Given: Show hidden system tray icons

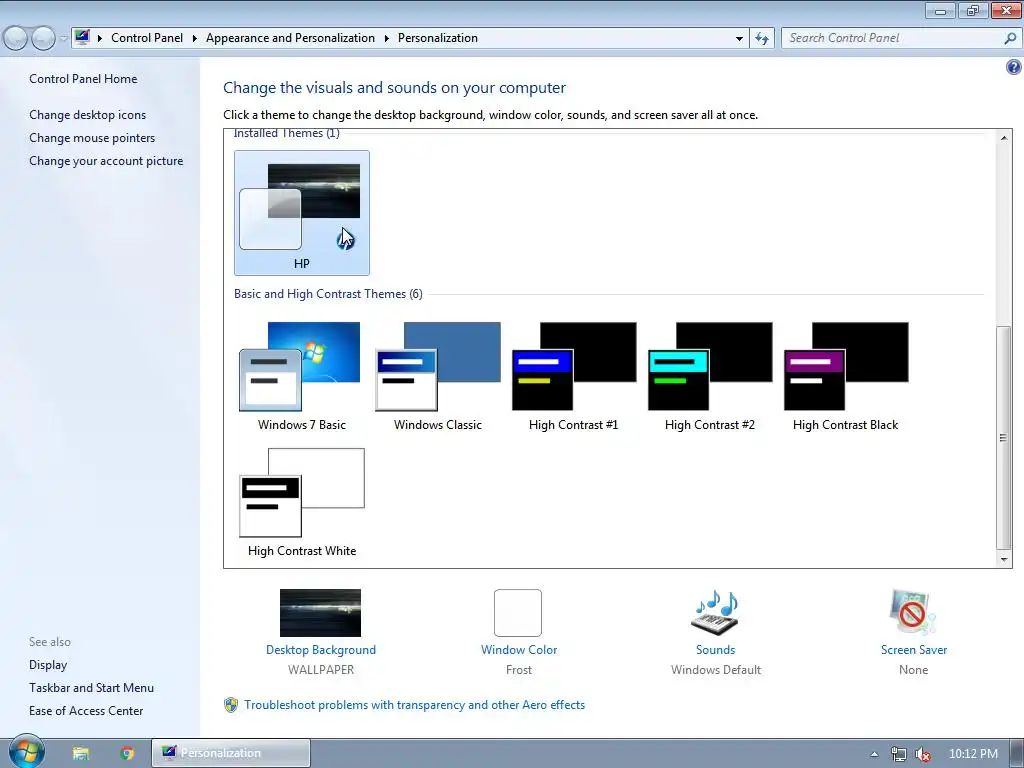Looking at the screenshot, I should click(874, 754).
